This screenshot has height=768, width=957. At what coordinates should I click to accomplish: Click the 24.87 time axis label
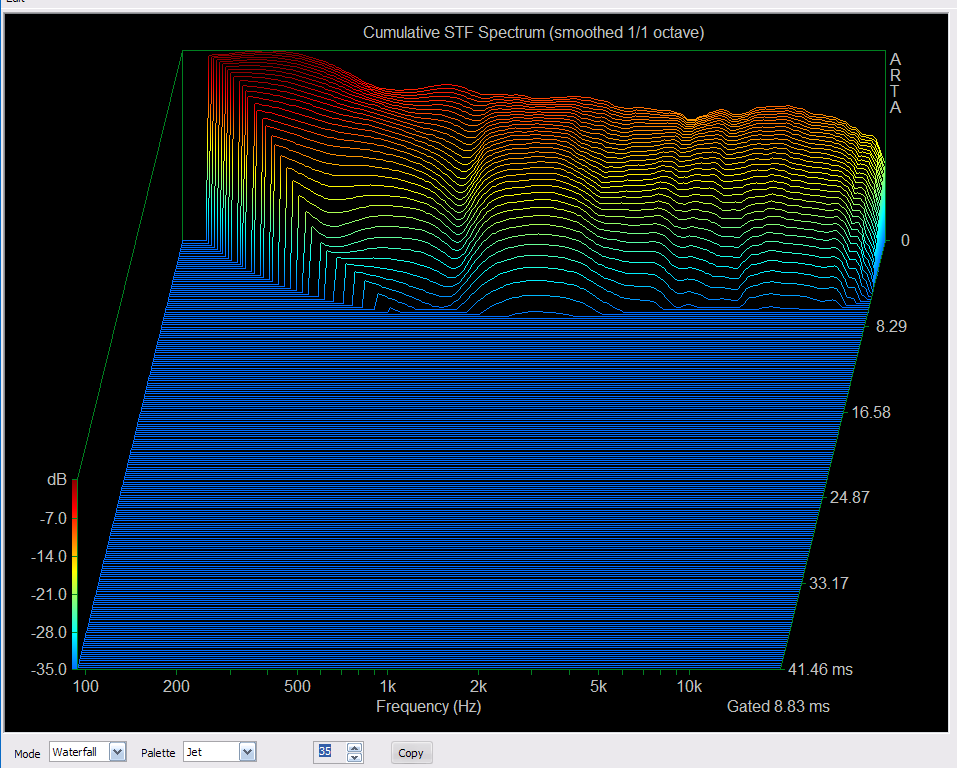click(849, 498)
